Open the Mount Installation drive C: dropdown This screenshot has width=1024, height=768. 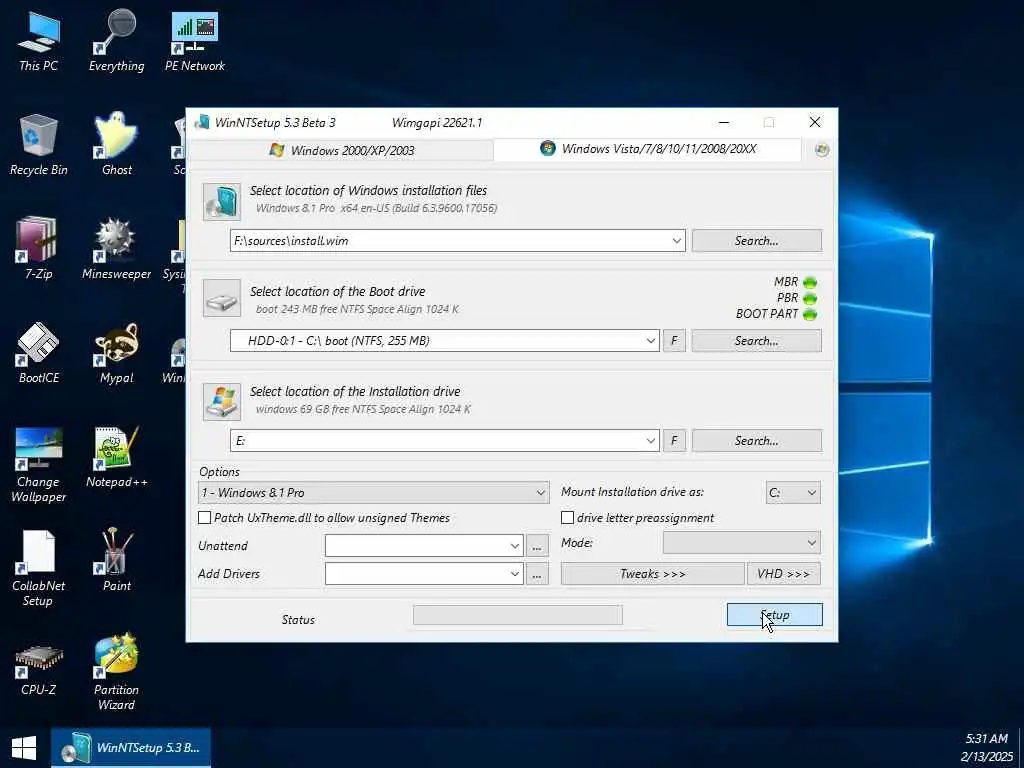click(x=793, y=493)
